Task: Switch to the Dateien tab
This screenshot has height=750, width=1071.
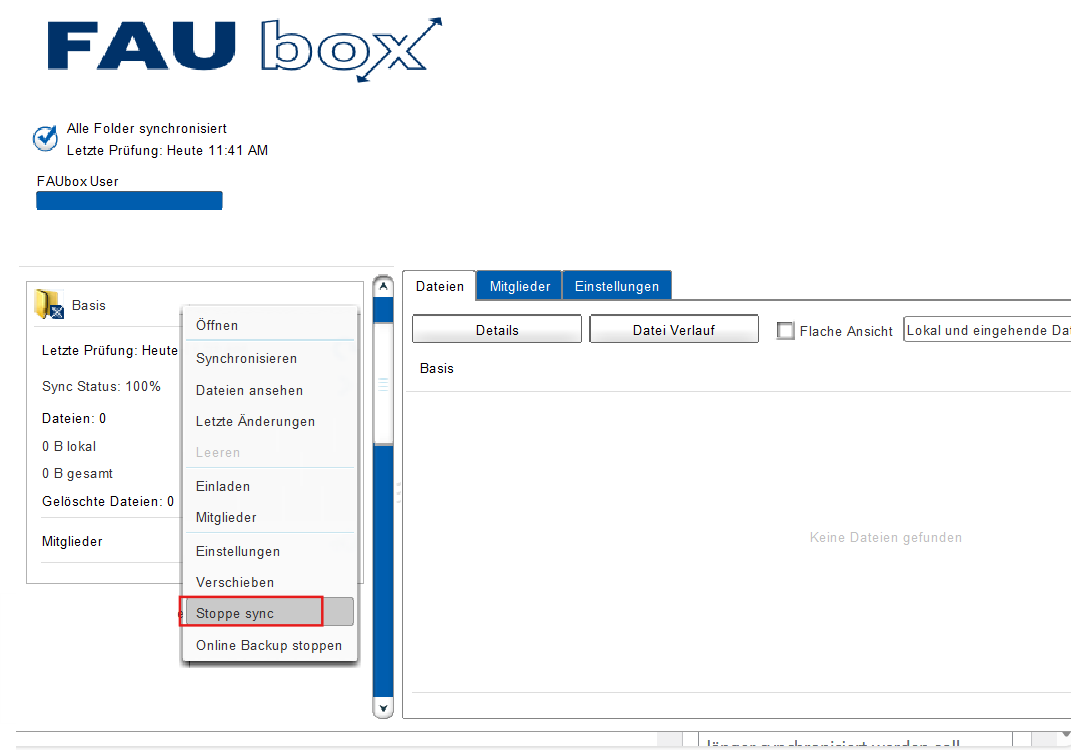Action: click(439, 286)
